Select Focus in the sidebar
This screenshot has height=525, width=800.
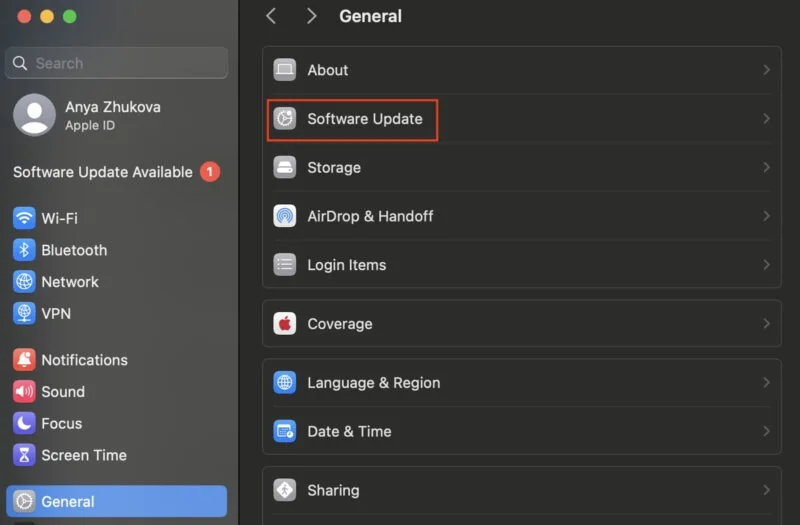pyautogui.click(x=117, y=423)
